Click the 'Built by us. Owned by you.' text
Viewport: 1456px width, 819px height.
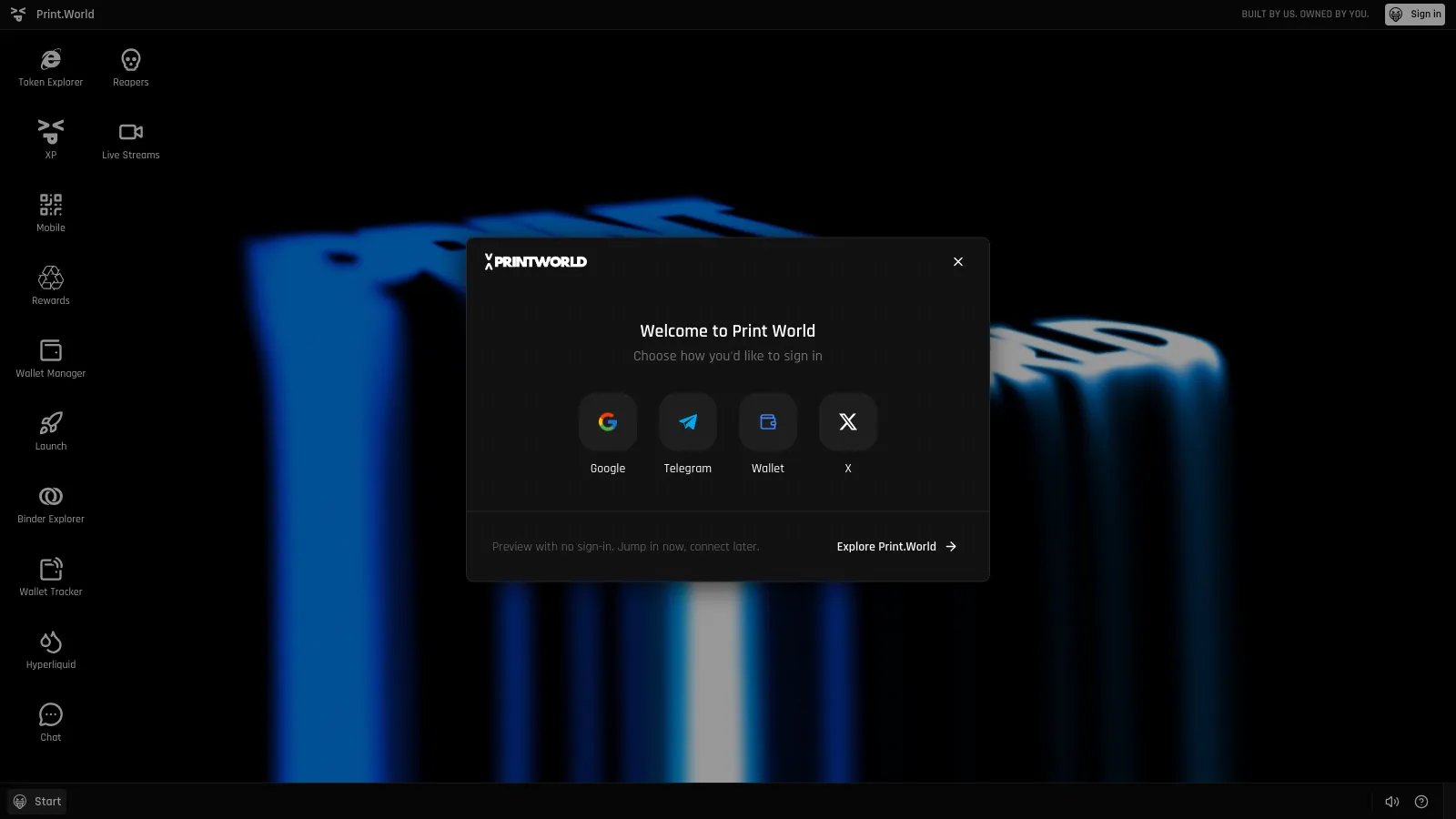[1305, 15]
